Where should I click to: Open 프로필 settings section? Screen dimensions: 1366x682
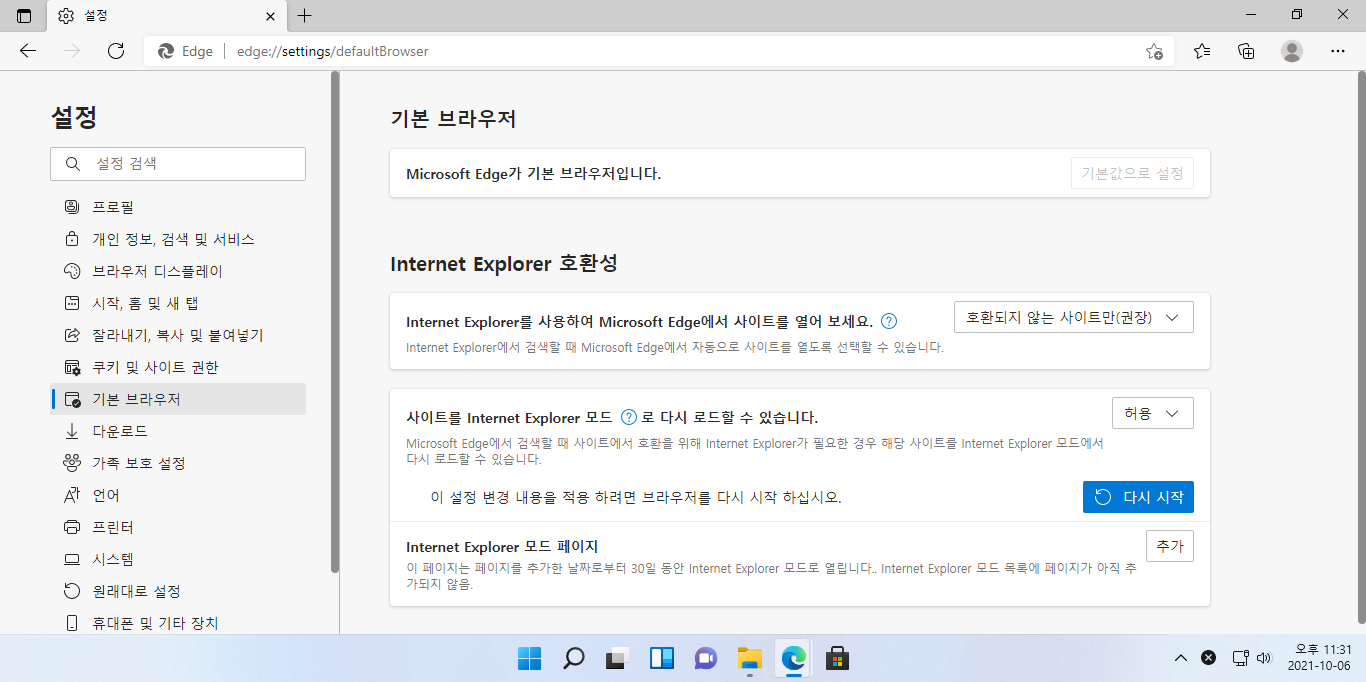(x=178, y=207)
